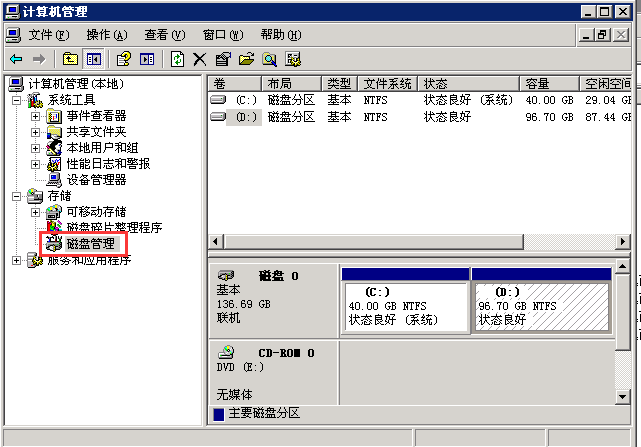Sort by the 状态 column header
Screen dimensions: 641x447
pyautogui.click(x=468, y=84)
